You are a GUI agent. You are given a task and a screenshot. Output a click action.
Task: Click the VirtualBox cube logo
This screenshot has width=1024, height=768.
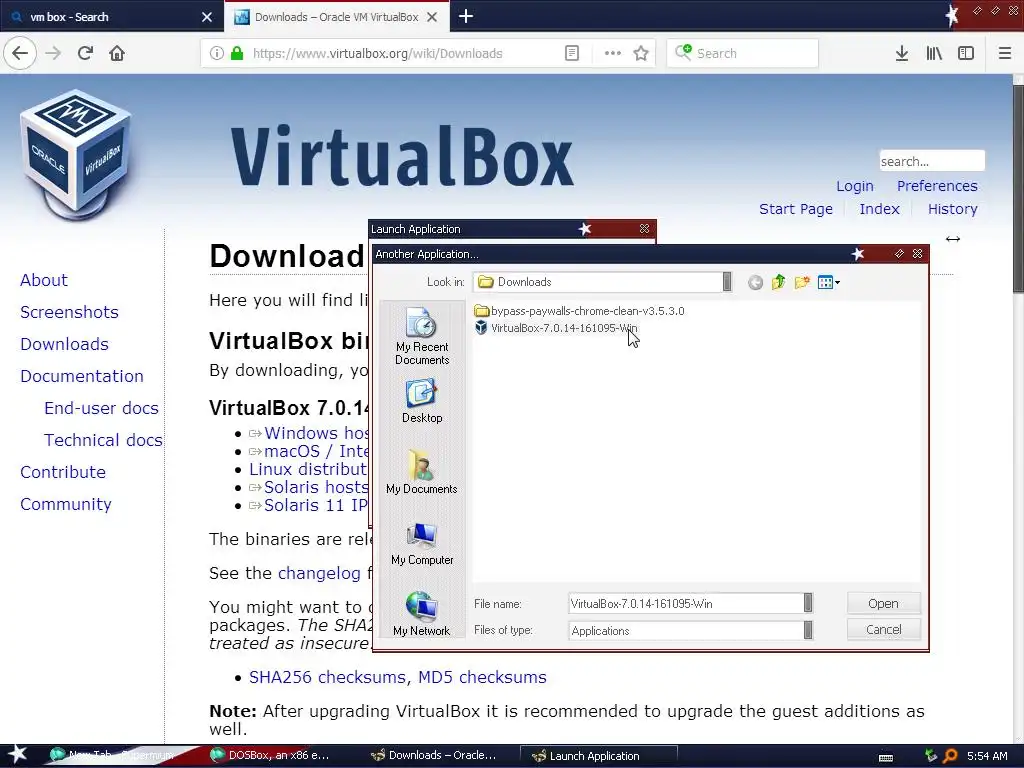75,155
